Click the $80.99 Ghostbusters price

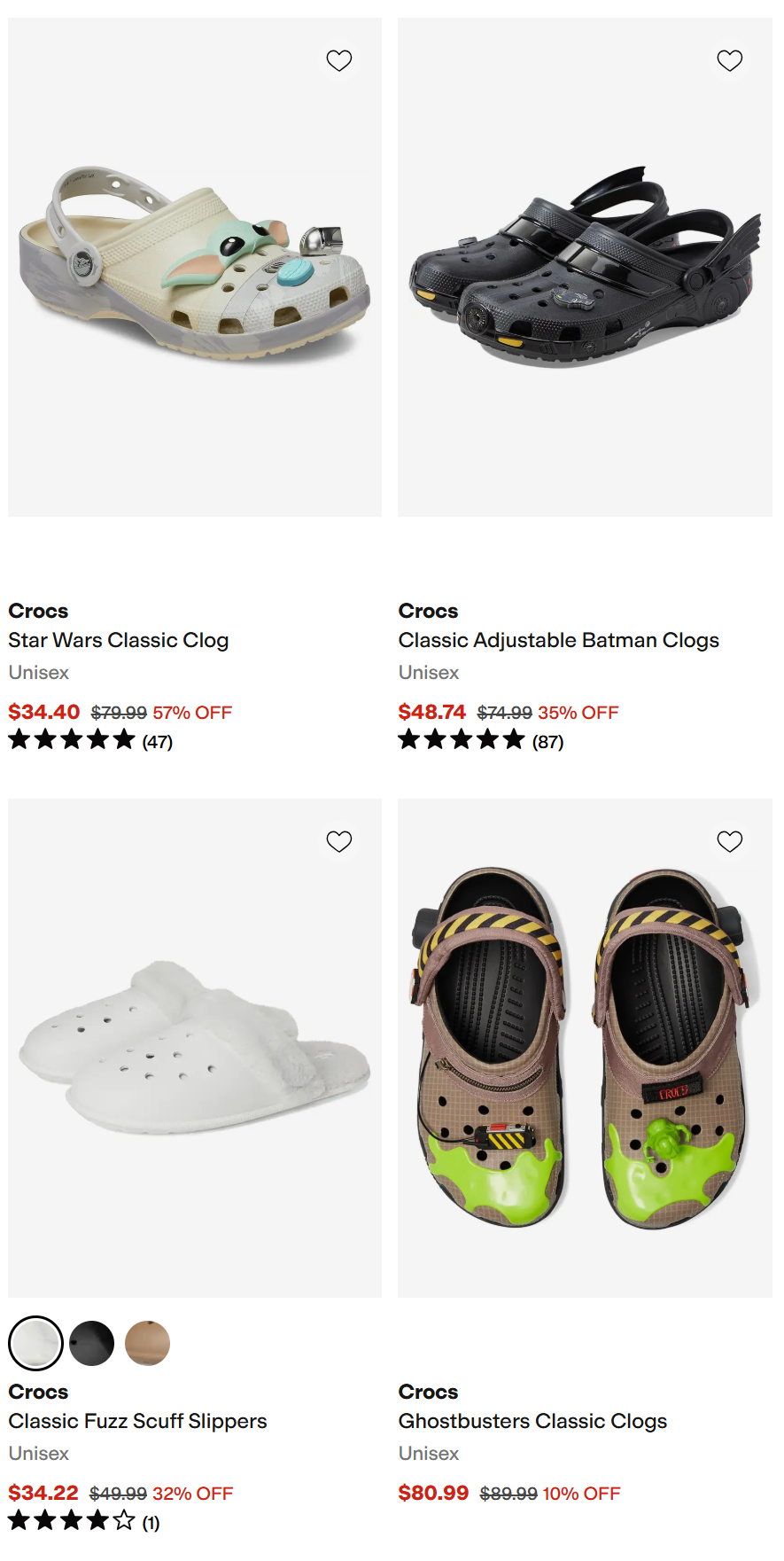433,1493
